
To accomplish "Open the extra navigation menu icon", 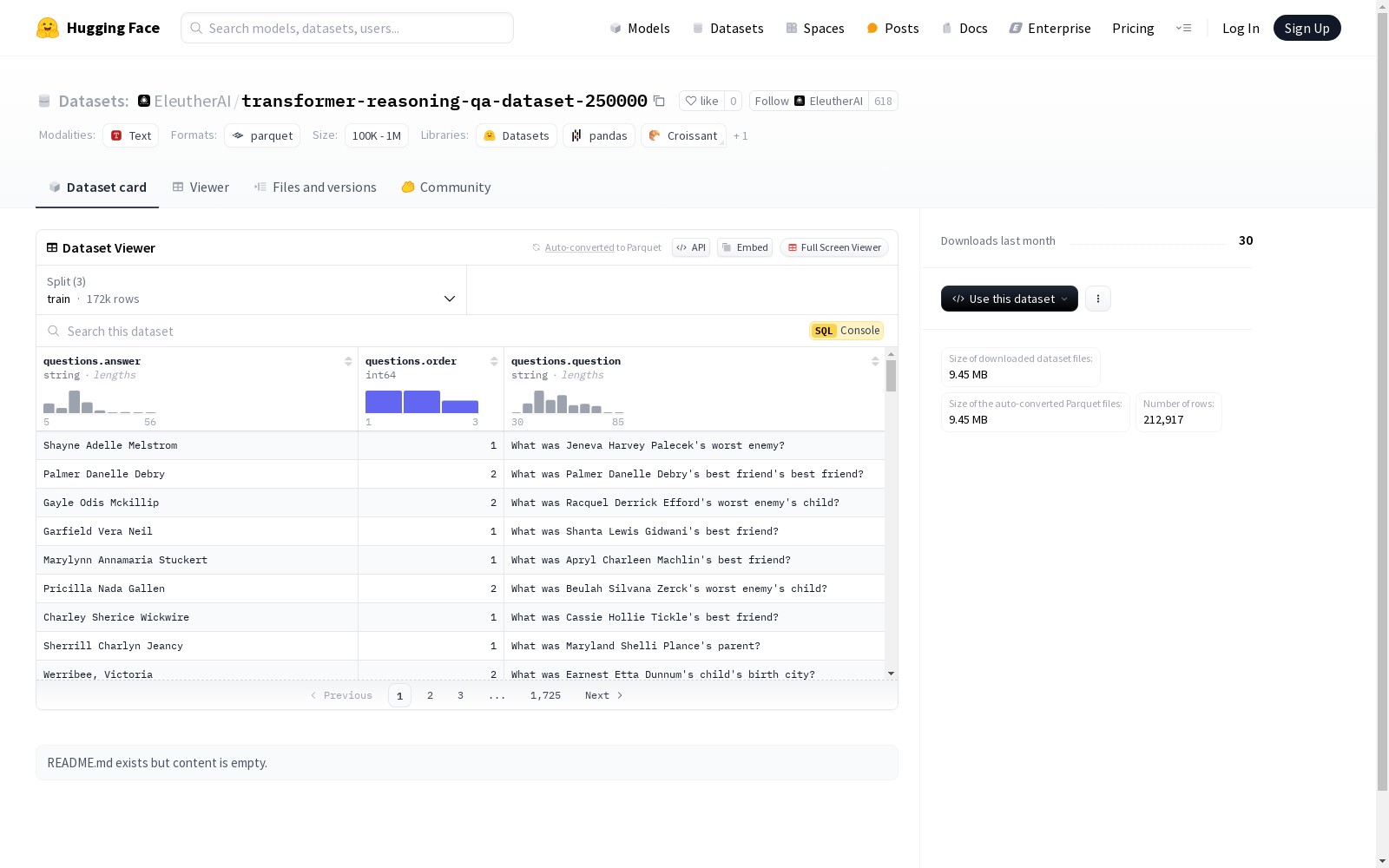I will click(x=1183, y=28).
